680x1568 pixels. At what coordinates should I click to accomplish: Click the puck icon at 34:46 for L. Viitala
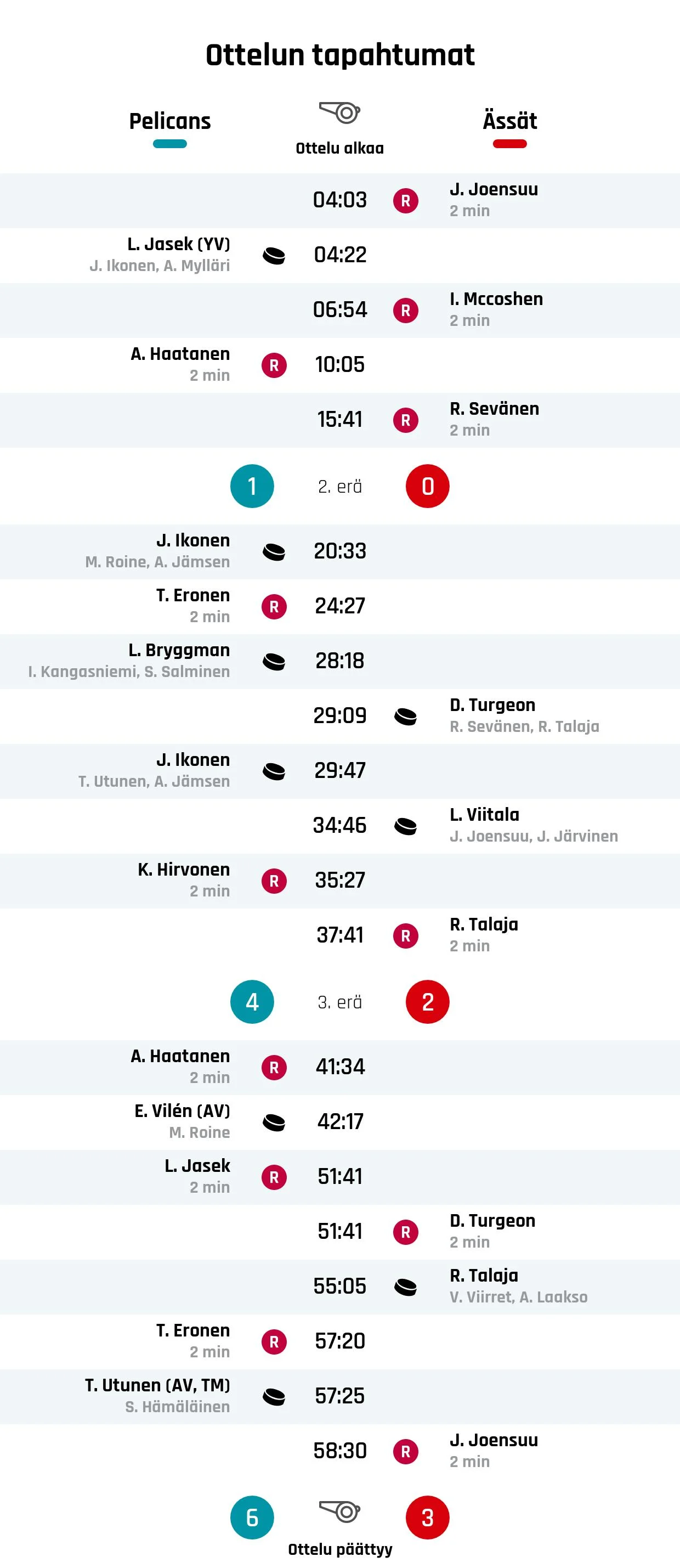[x=406, y=826]
